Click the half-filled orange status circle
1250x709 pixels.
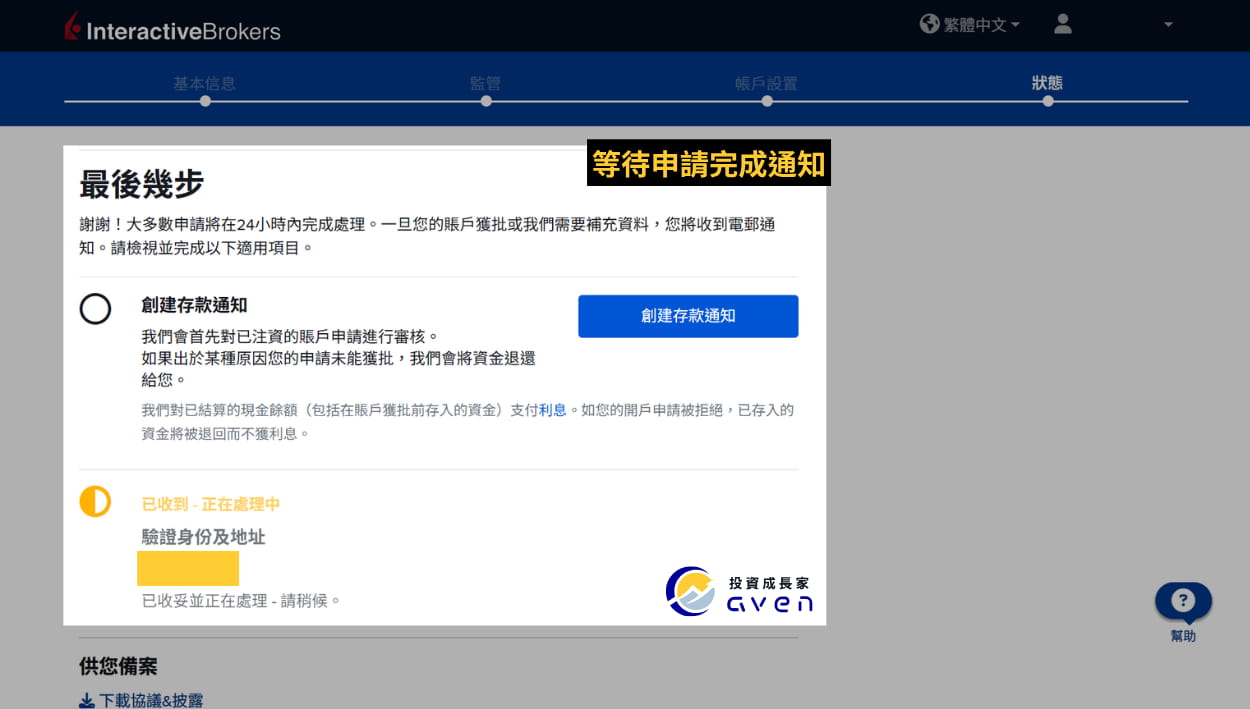click(x=95, y=501)
